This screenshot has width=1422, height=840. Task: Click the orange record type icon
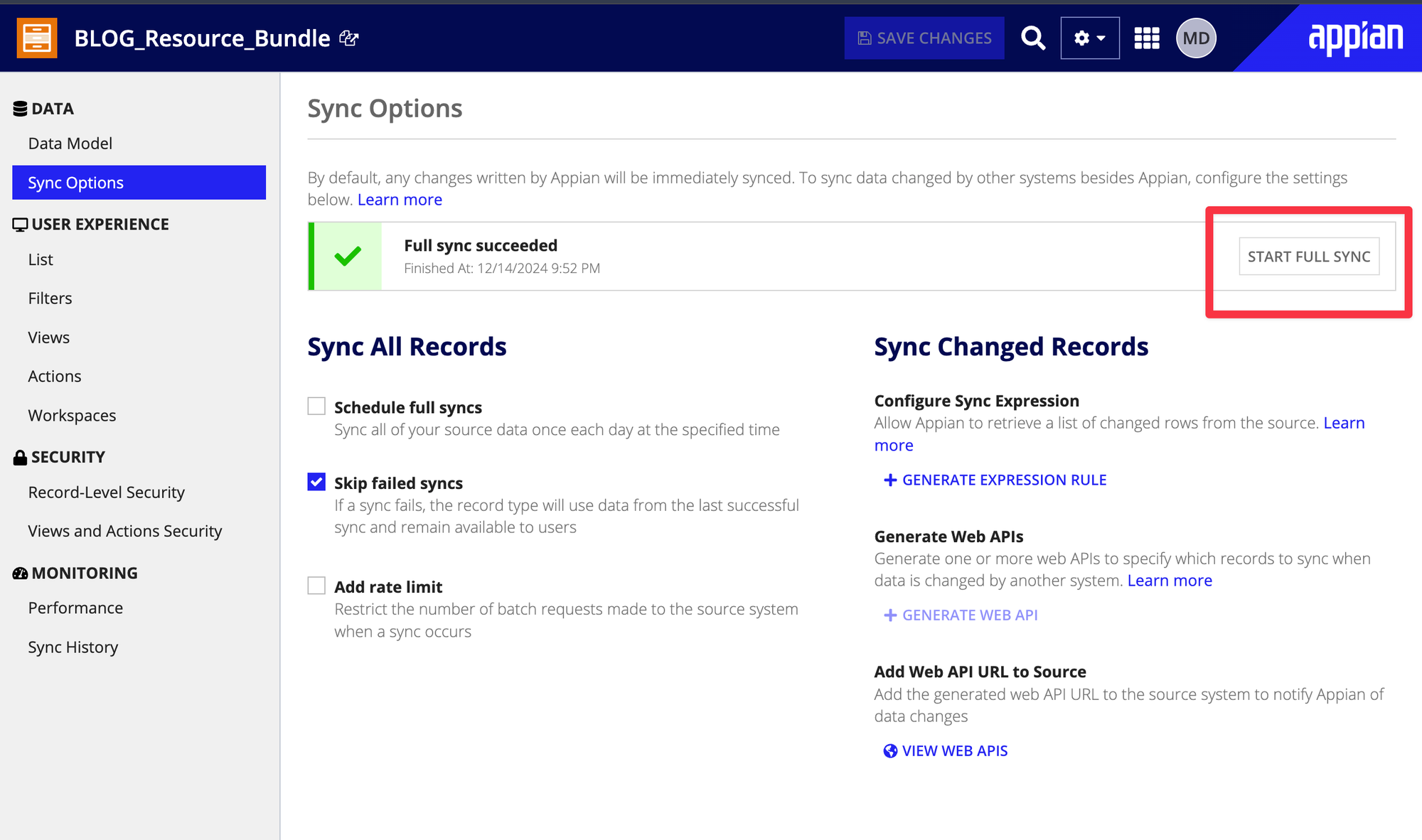point(37,38)
